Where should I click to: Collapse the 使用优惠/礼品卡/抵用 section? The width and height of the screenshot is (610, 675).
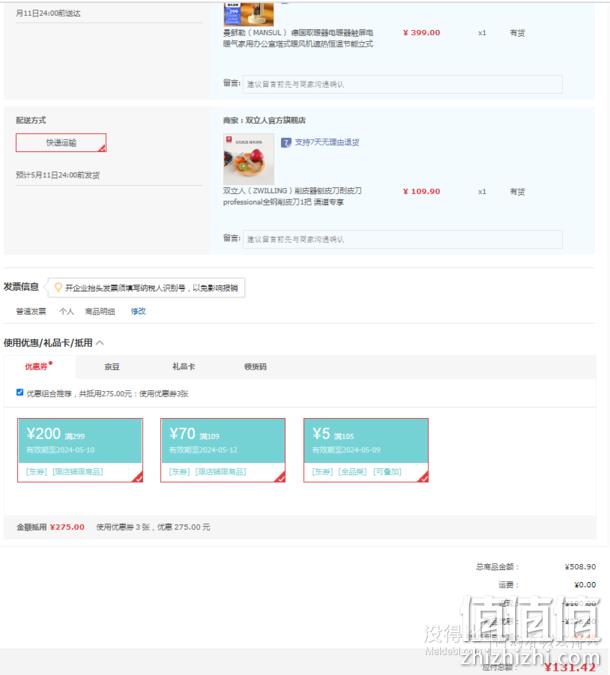[x=100, y=343]
